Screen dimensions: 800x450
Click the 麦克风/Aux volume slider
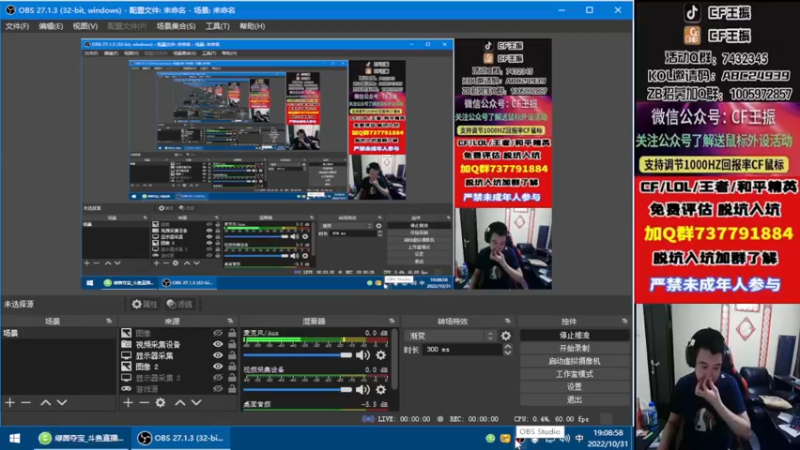(297, 355)
